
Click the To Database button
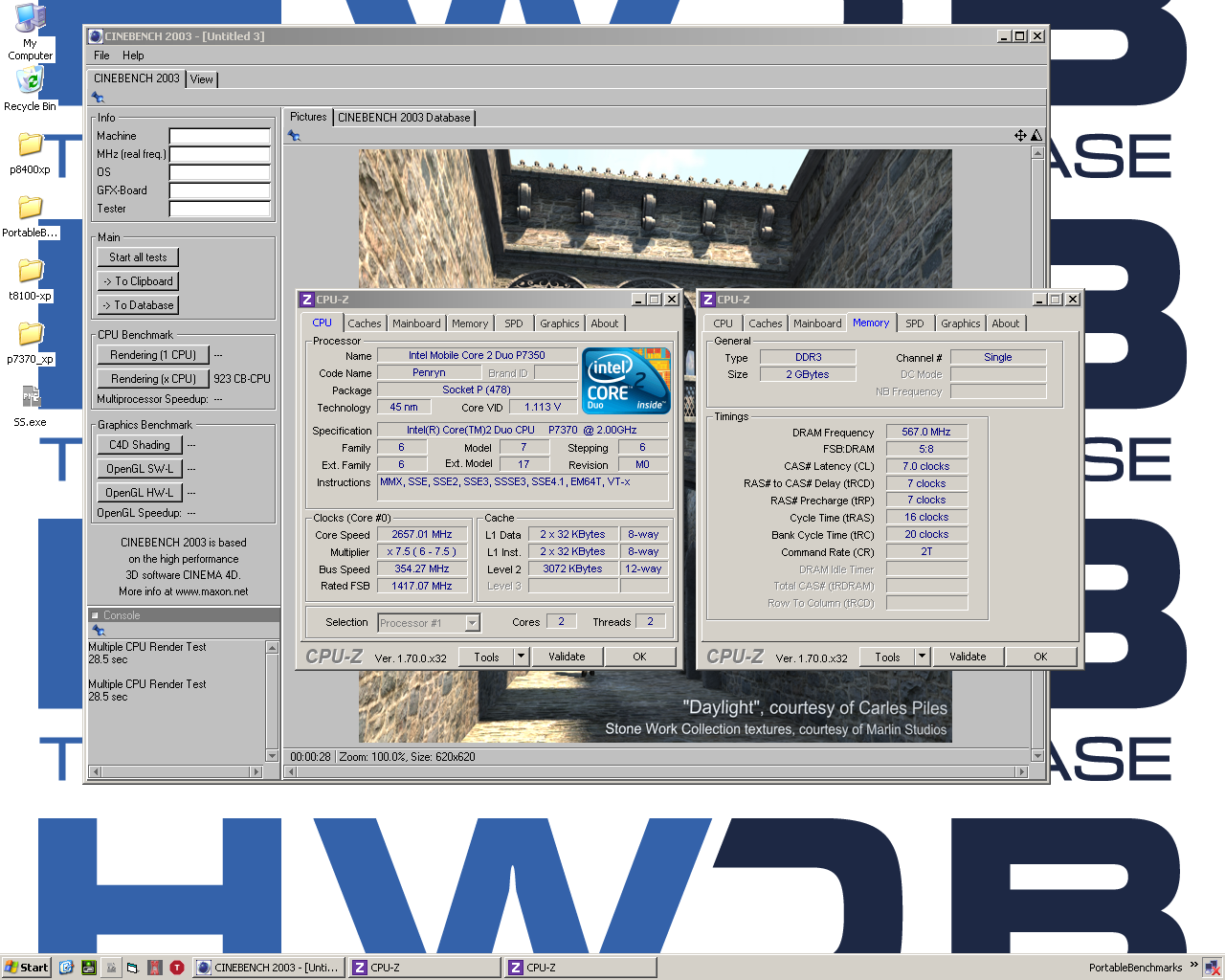coord(138,305)
